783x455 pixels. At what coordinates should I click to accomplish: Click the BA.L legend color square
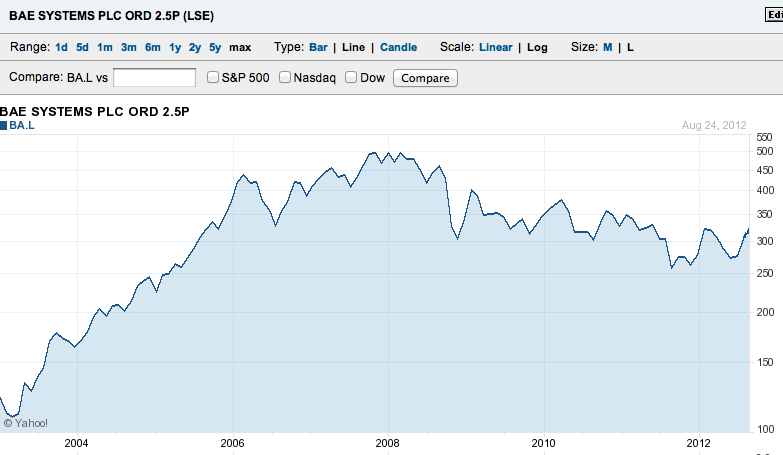click(x=3, y=125)
